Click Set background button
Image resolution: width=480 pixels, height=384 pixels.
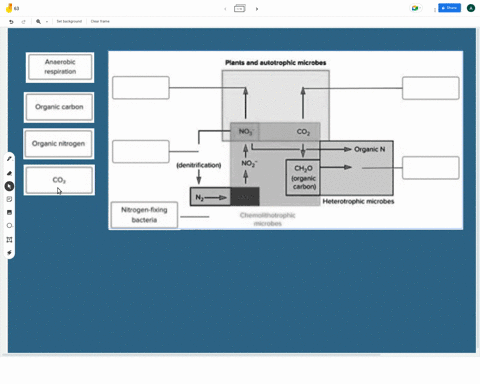coord(69,21)
